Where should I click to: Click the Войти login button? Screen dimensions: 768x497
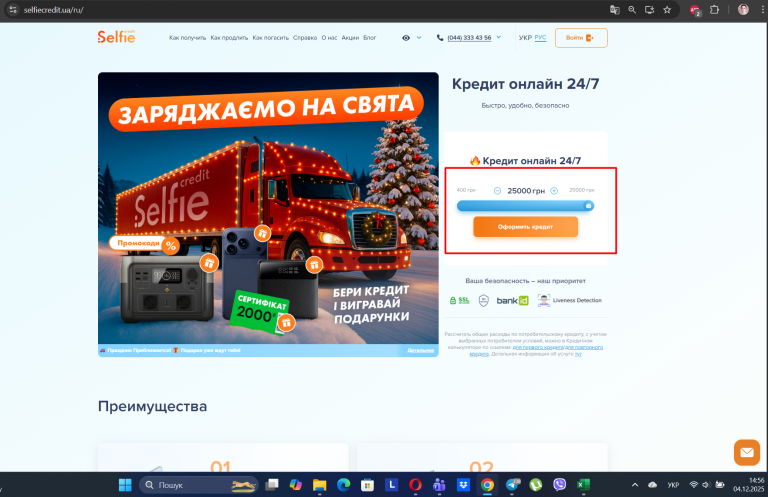click(581, 38)
